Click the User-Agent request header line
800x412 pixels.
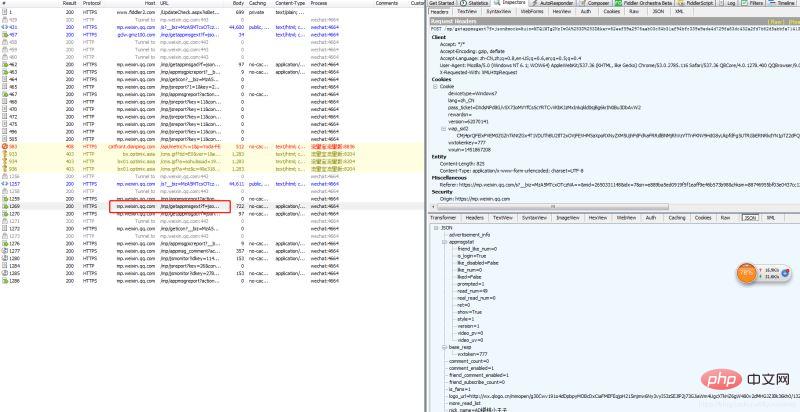(x=619, y=65)
